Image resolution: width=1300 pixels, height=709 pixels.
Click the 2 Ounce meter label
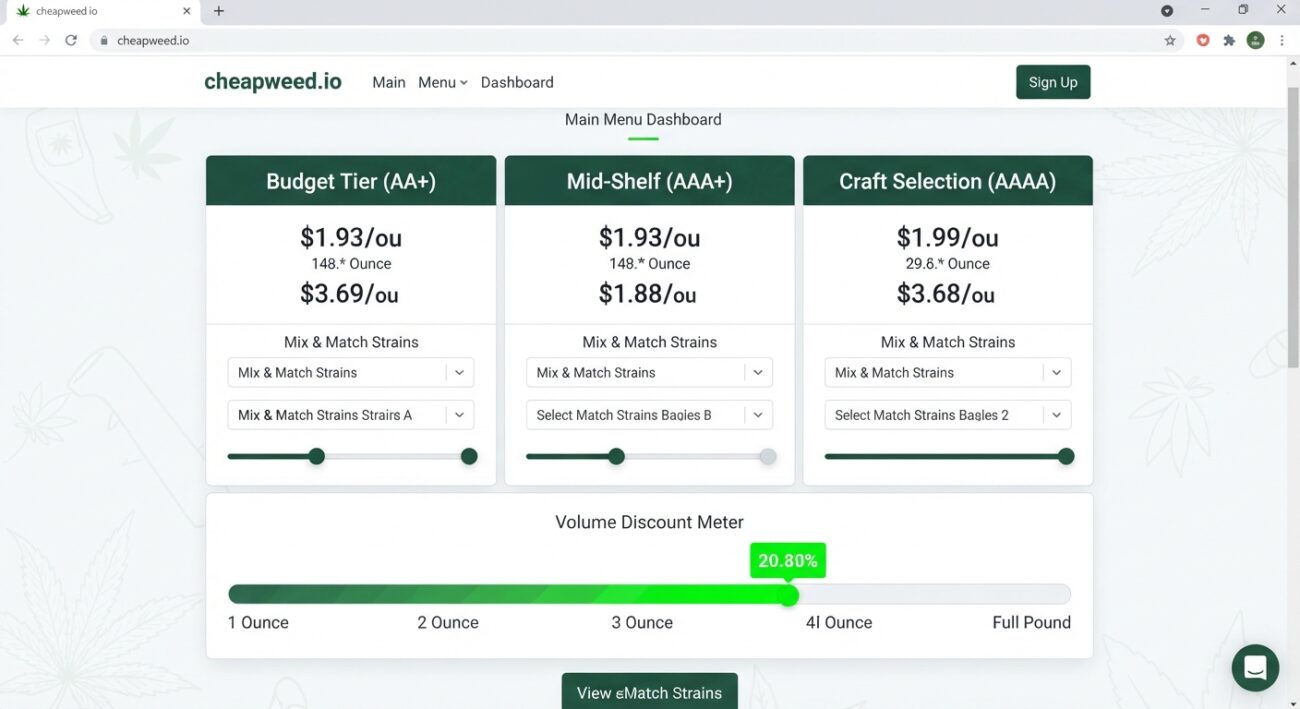click(448, 622)
